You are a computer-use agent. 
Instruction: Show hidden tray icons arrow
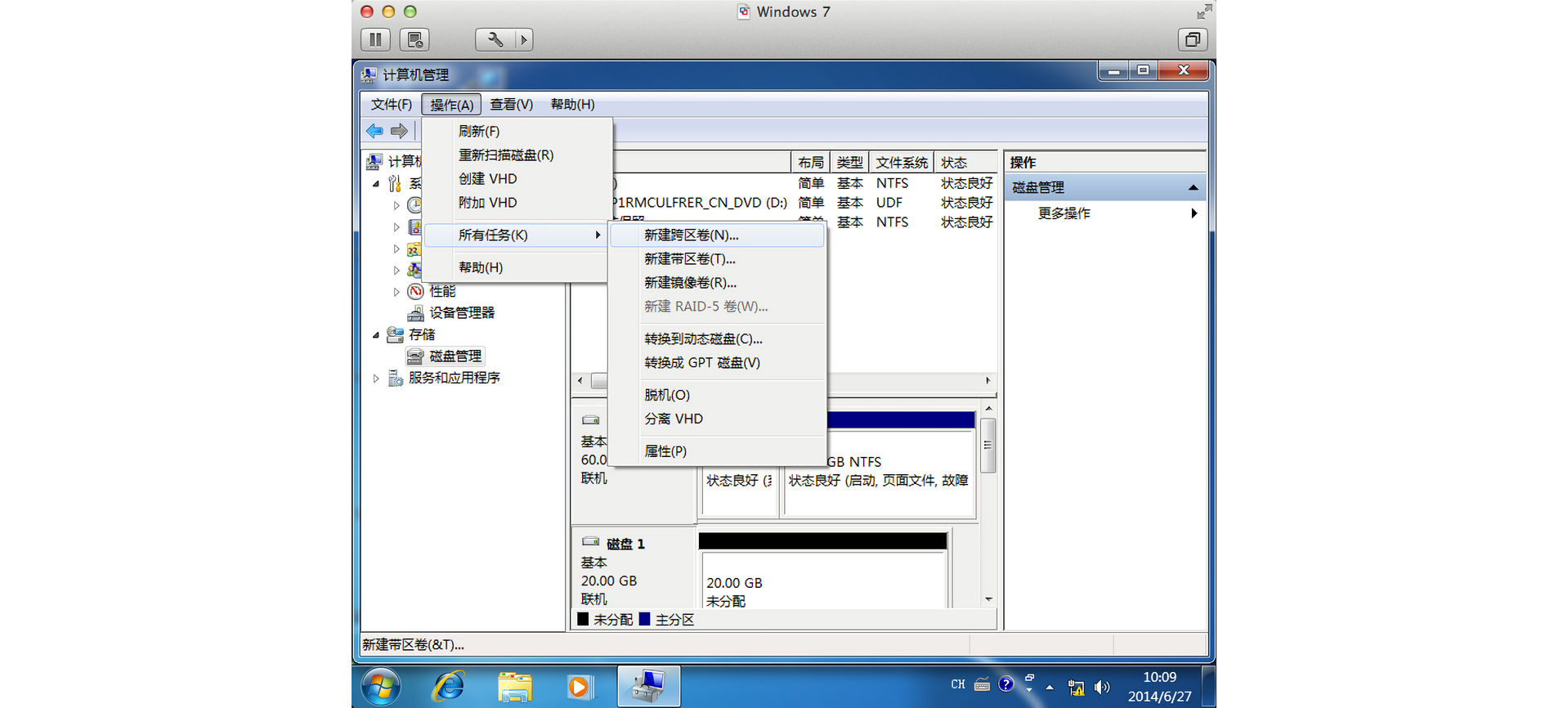(x=1050, y=688)
